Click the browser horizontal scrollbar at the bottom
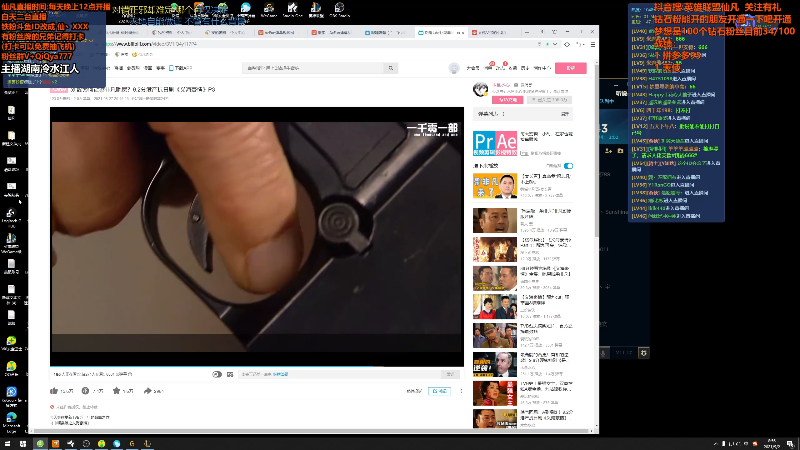 pos(311,431)
